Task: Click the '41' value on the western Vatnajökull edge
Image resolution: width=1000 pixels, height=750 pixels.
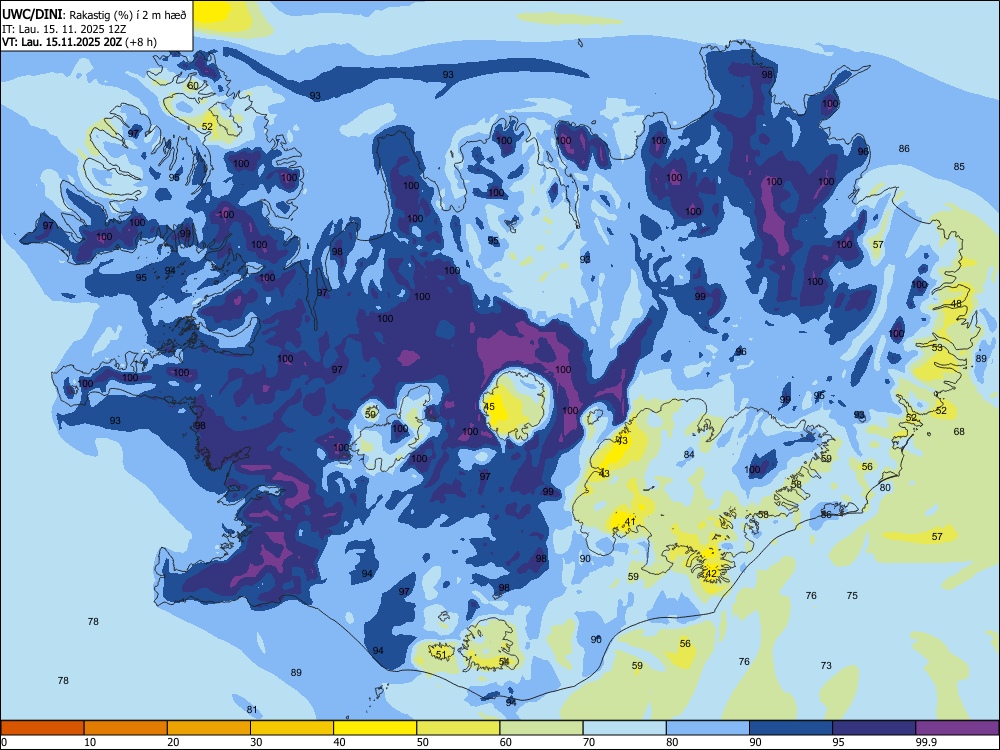Action: tap(630, 522)
